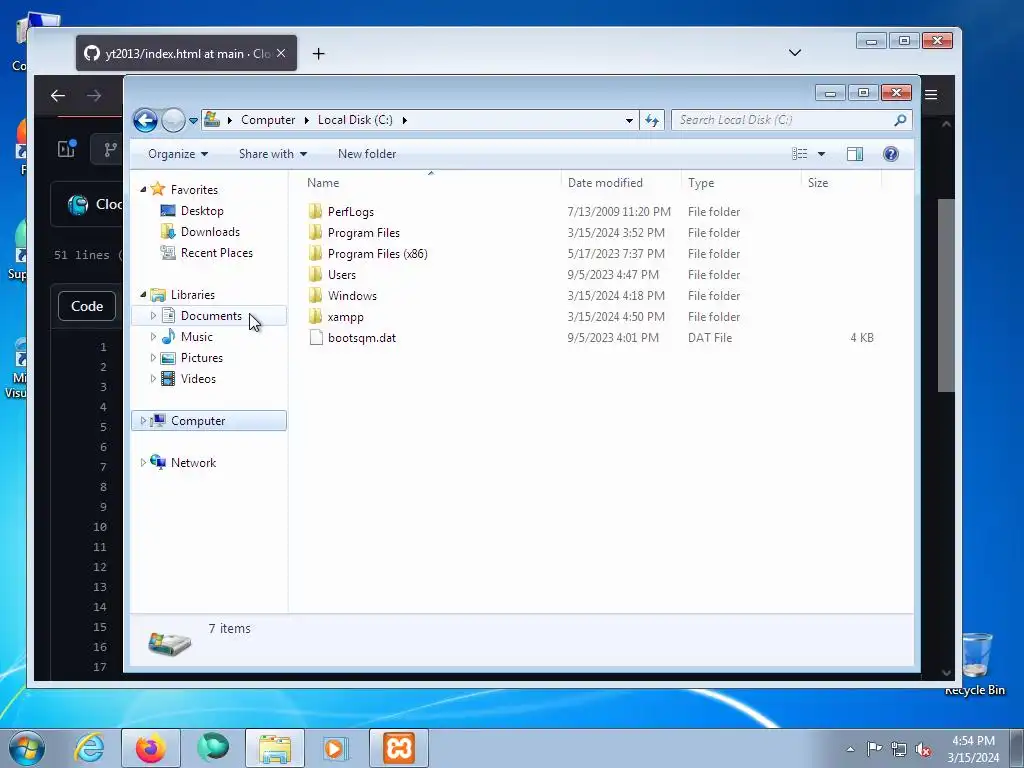
Task: Select the bootsqm.dat file
Action: pyautogui.click(x=362, y=338)
